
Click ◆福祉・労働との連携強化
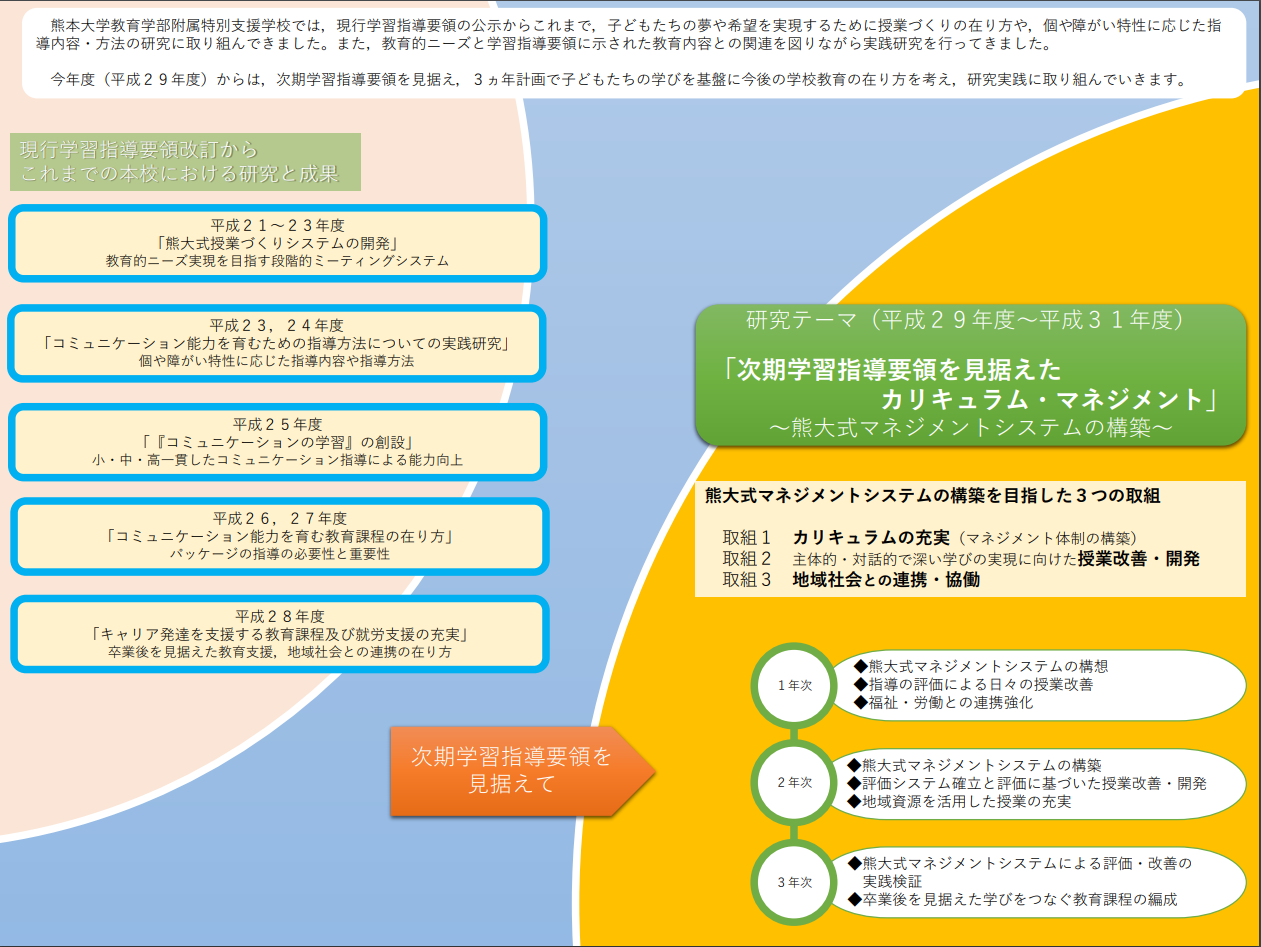coord(943,703)
